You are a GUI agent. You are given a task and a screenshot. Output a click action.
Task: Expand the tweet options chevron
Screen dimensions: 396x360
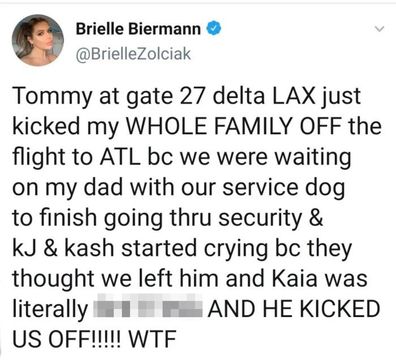point(379,29)
